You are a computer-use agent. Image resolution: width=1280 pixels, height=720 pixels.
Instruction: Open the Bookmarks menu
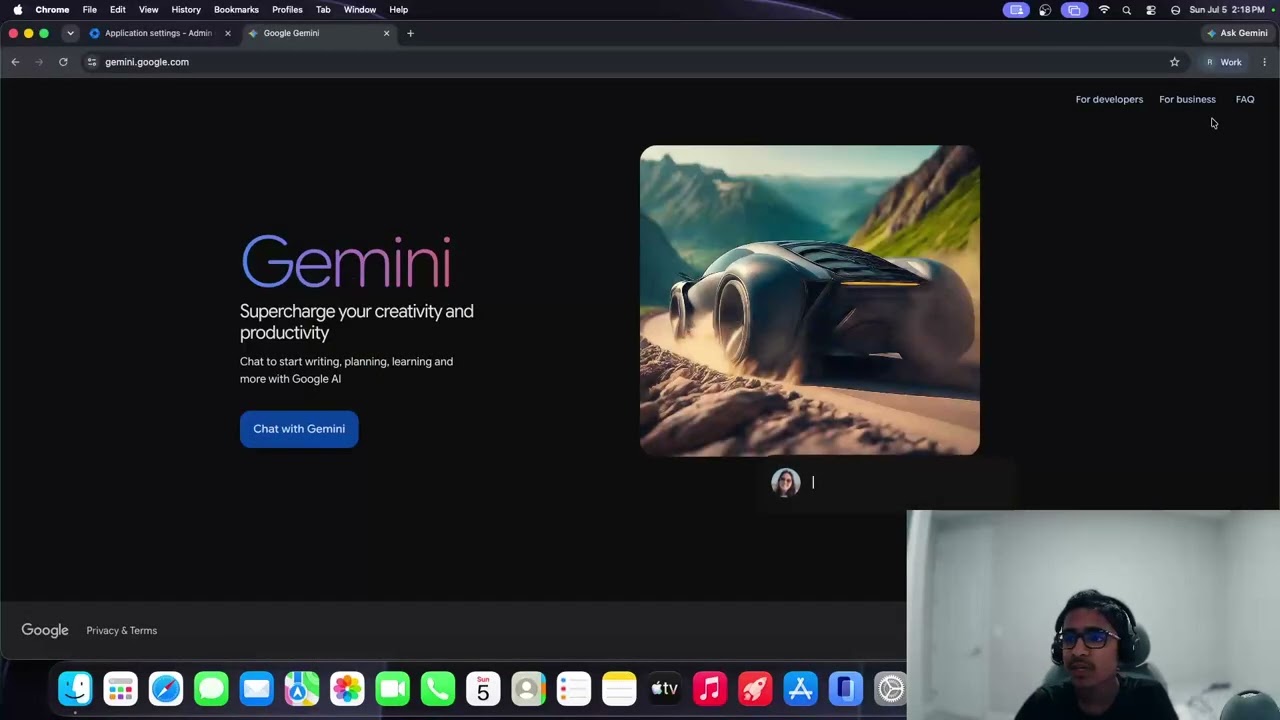pyautogui.click(x=236, y=10)
